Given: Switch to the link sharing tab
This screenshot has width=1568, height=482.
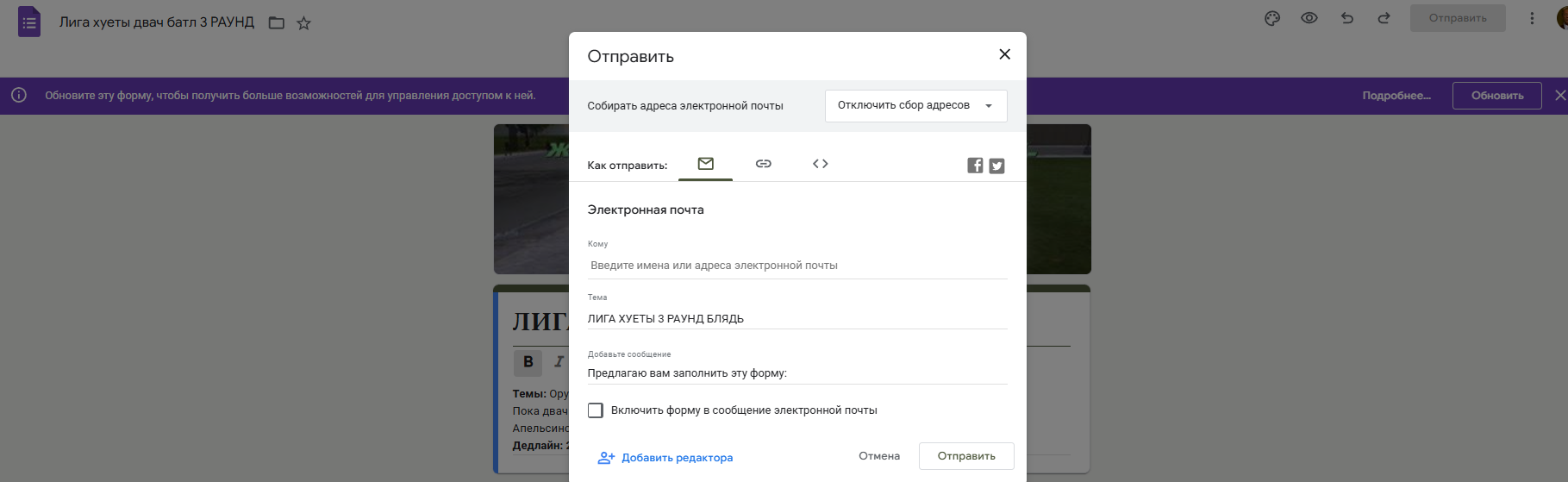Looking at the screenshot, I should pos(763,164).
